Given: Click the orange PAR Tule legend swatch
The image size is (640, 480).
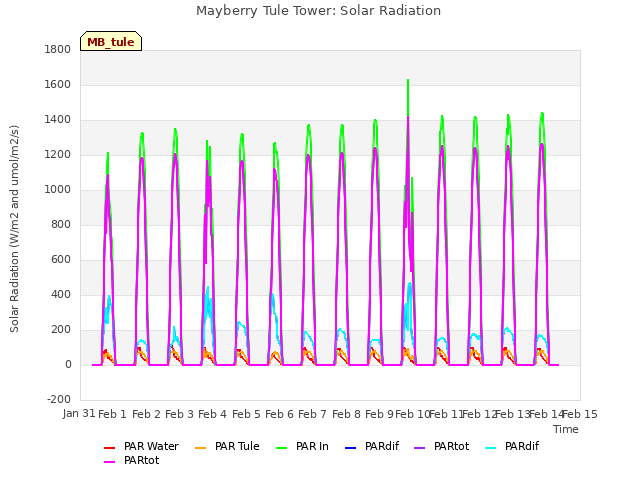Looking at the screenshot, I should pos(200,448).
